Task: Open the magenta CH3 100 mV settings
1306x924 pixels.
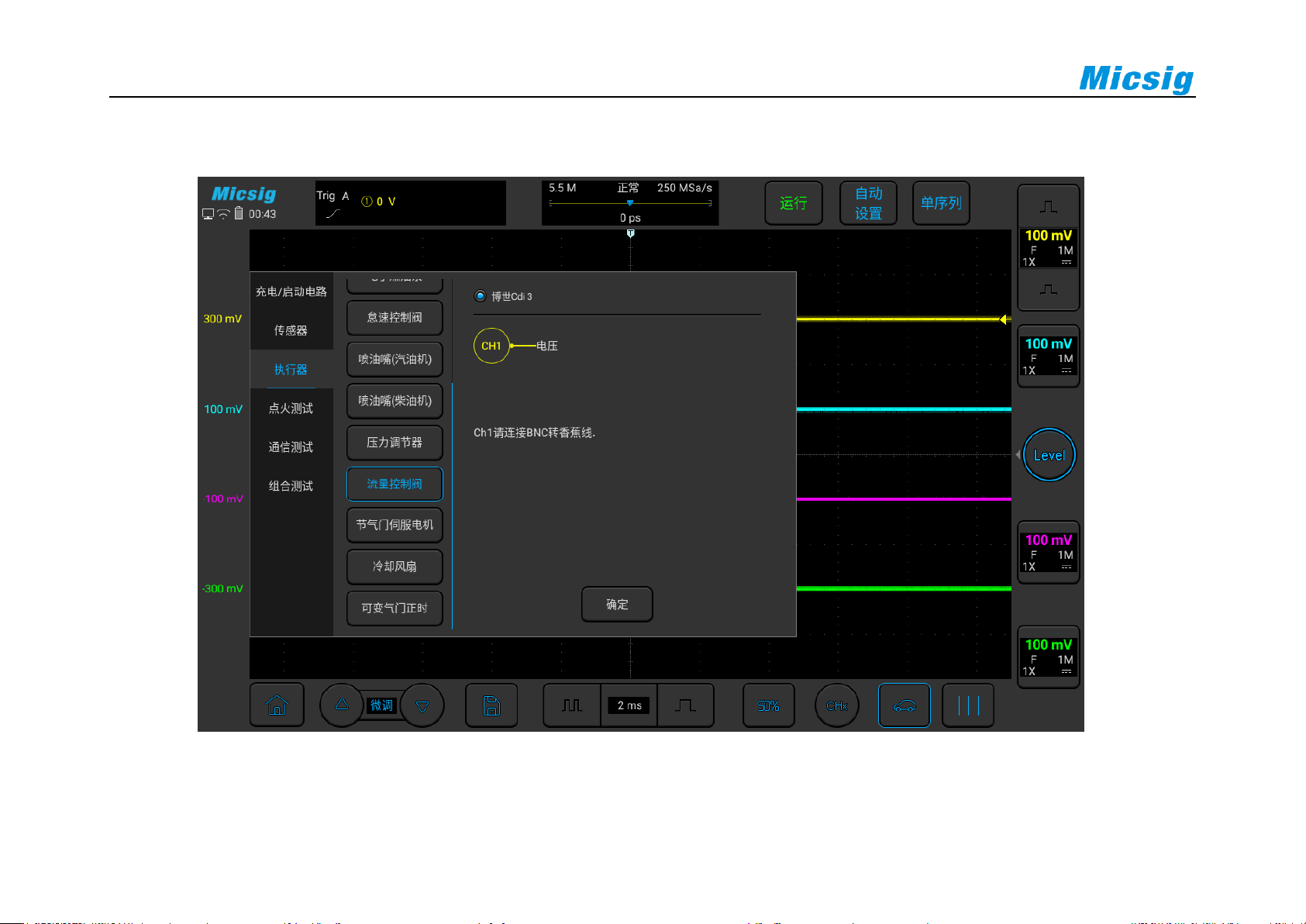Action: click(1049, 553)
